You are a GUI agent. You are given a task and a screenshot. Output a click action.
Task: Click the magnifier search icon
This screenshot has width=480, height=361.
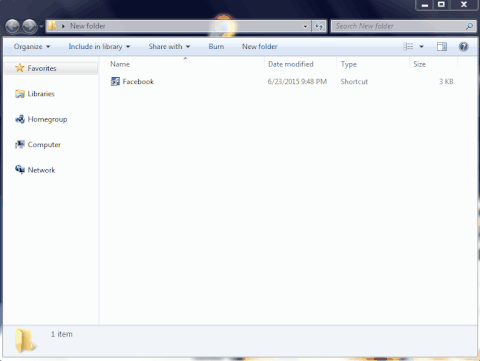tap(469, 26)
